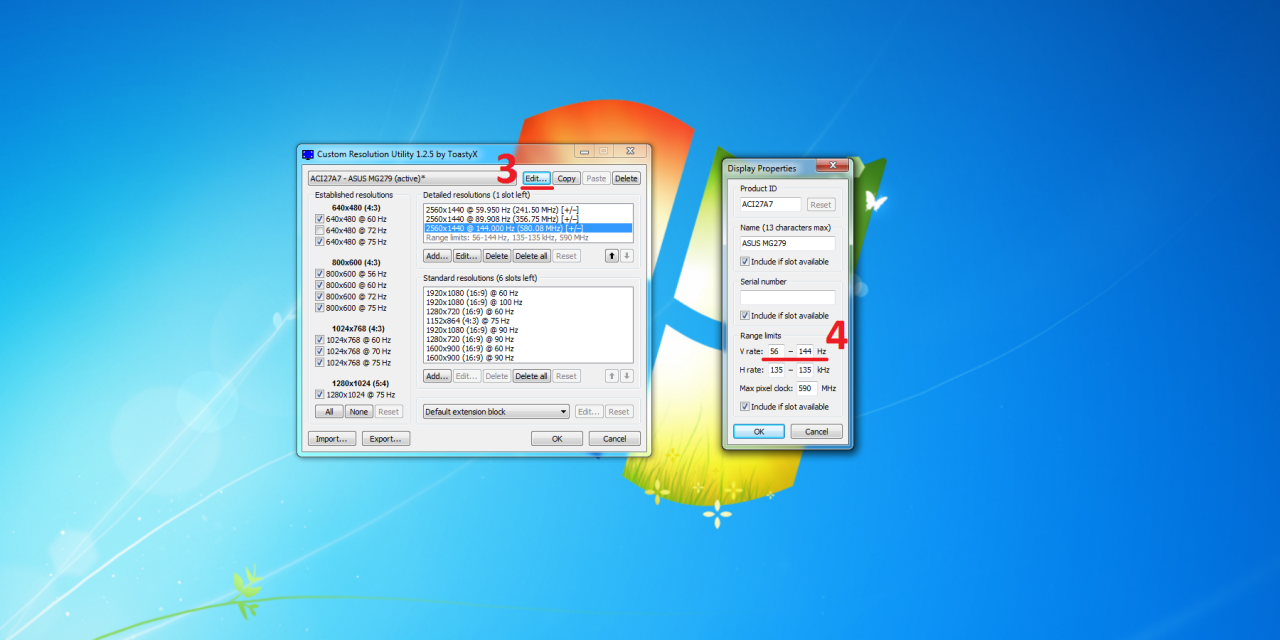Select Range limits: 56-144 Hz row
The height and width of the screenshot is (640, 1280).
click(528, 238)
